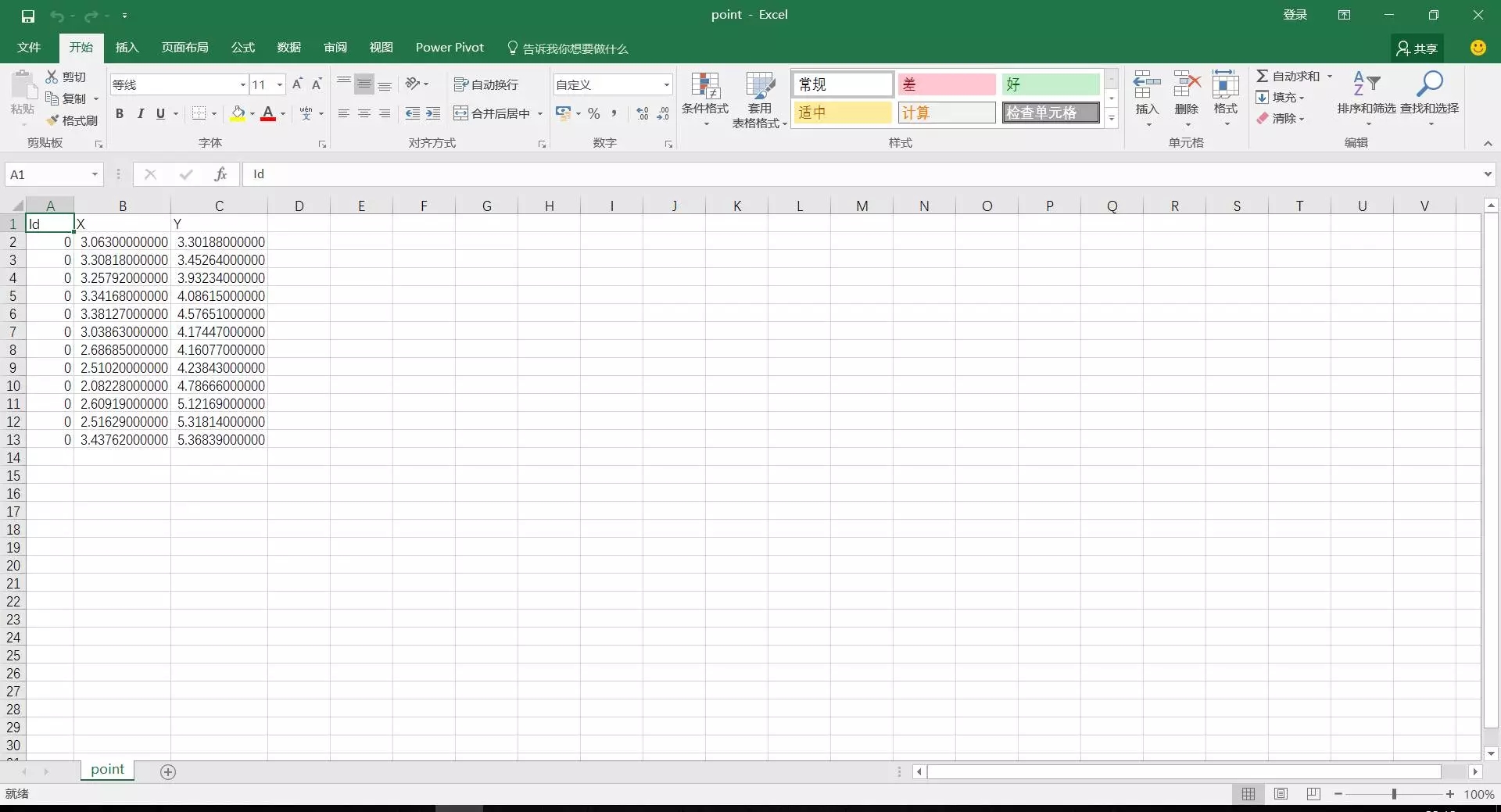The image size is (1501, 812).
Task: Toggle align text right
Action: [385, 114]
